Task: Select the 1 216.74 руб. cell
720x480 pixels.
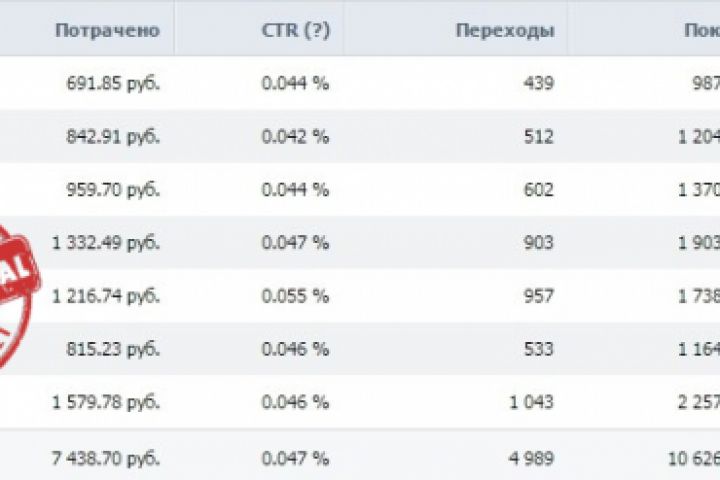Action: pyautogui.click(x=107, y=296)
